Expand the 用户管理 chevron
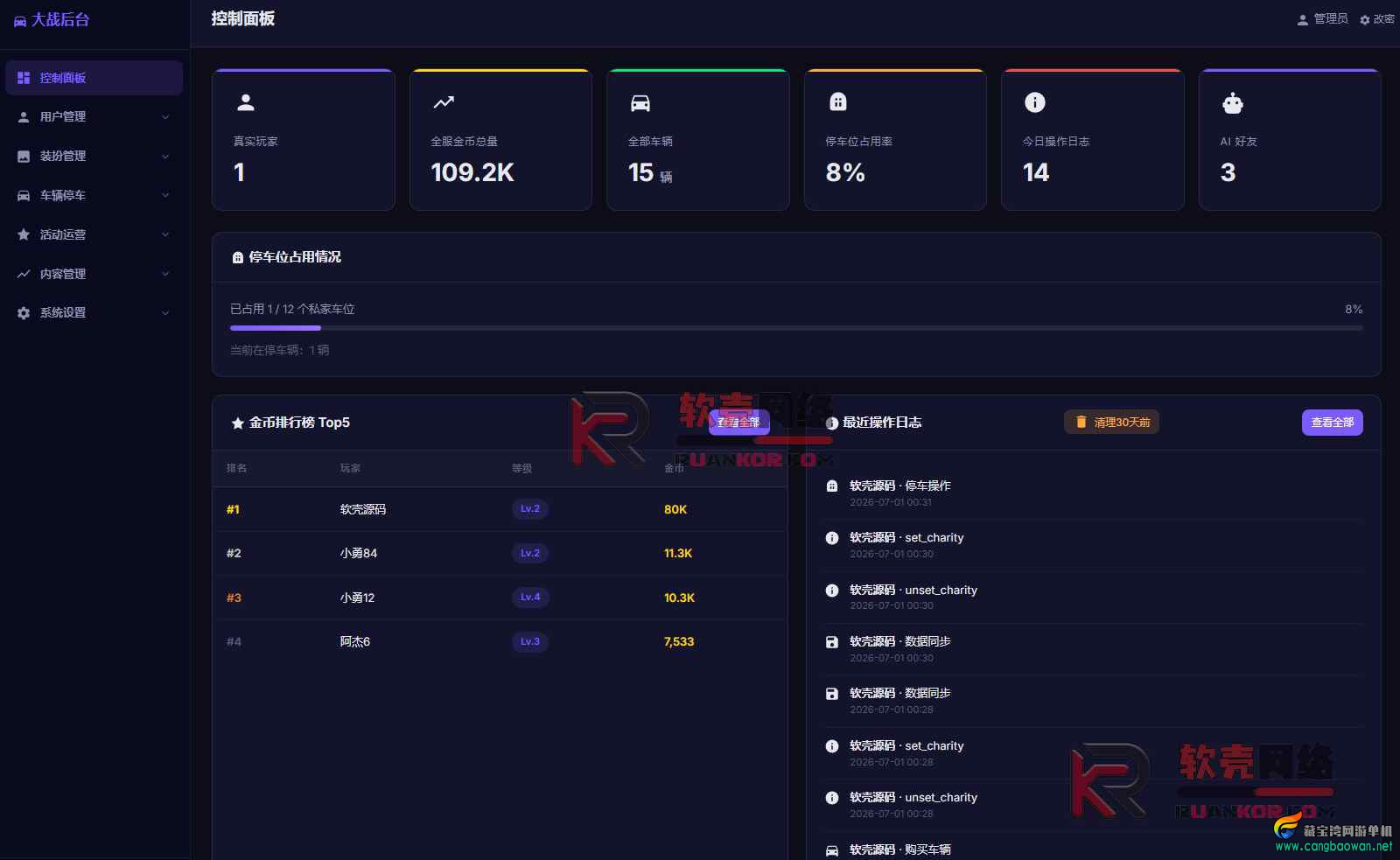Viewport: 1400px width, 860px height. (x=165, y=117)
